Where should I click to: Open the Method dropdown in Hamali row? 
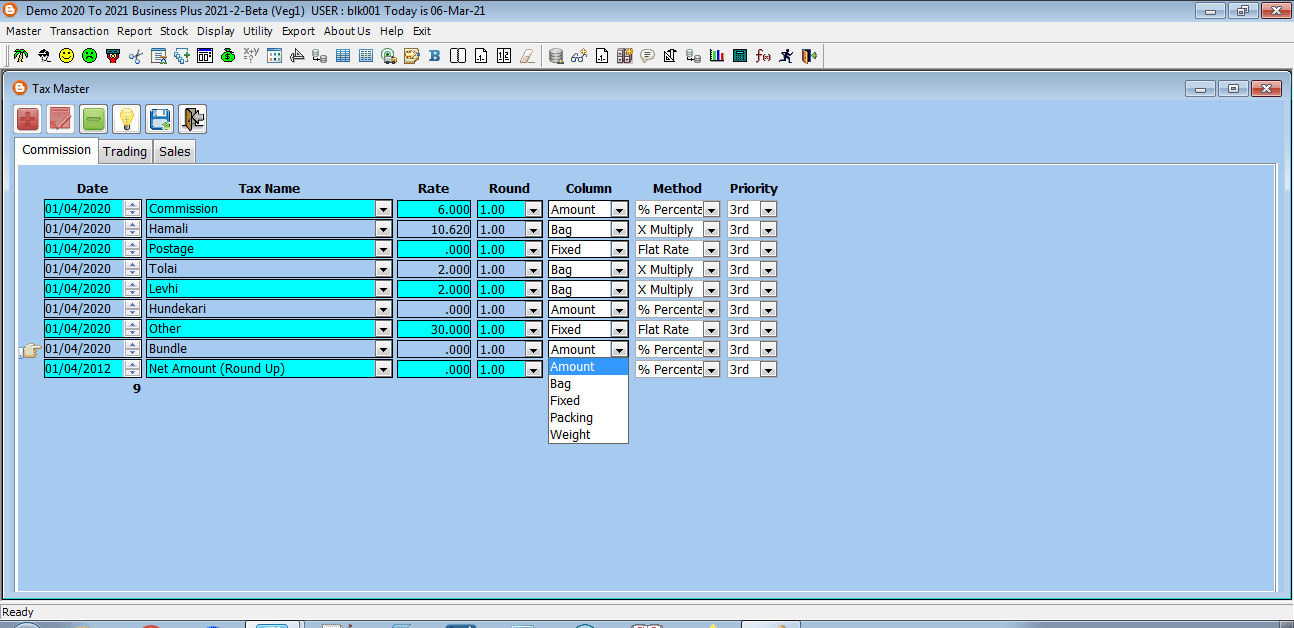pyautogui.click(x=711, y=229)
